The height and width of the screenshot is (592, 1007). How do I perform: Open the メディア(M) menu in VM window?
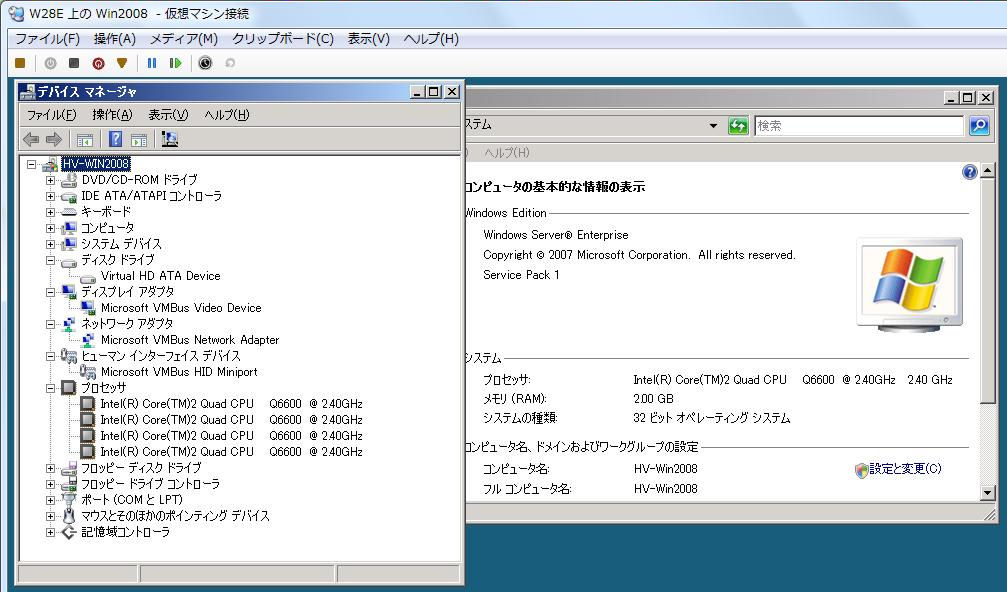183,39
